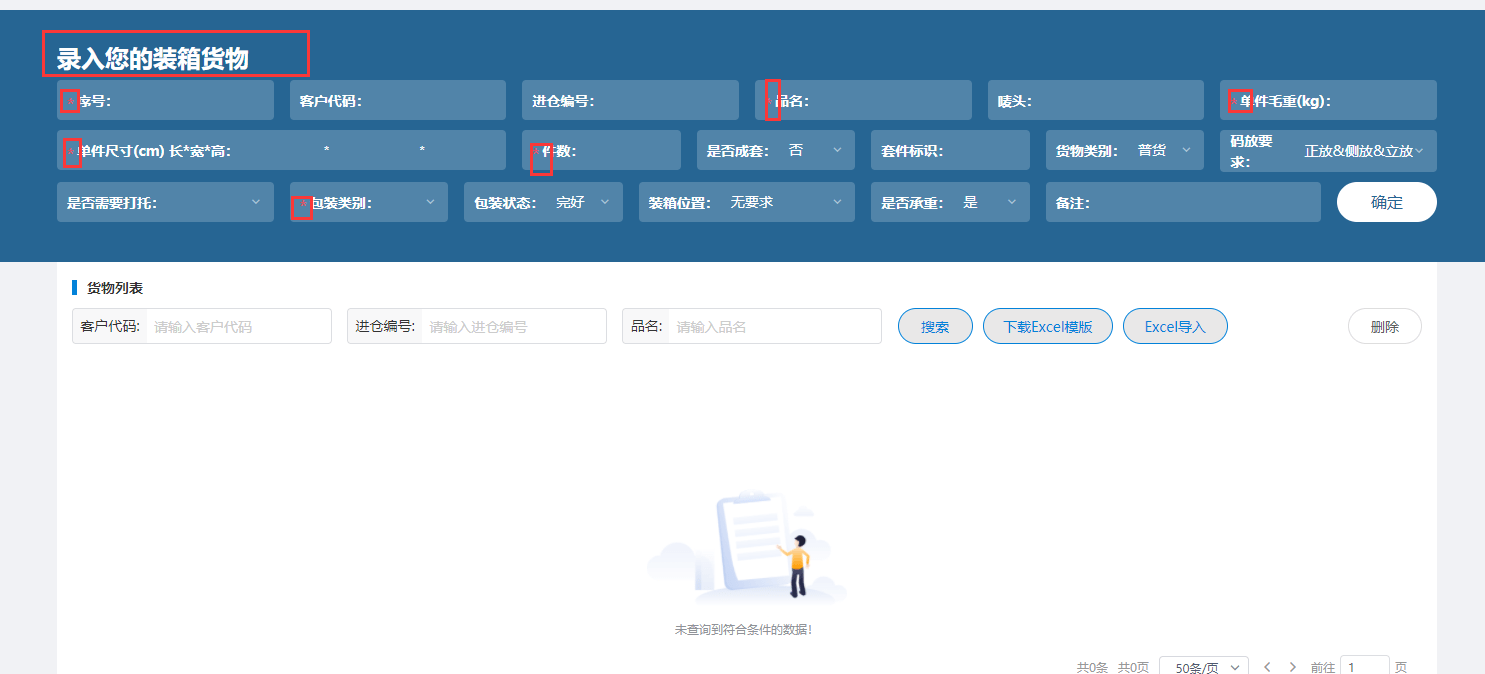Click the 搜索 button

pyautogui.click(x=935, y=327)
